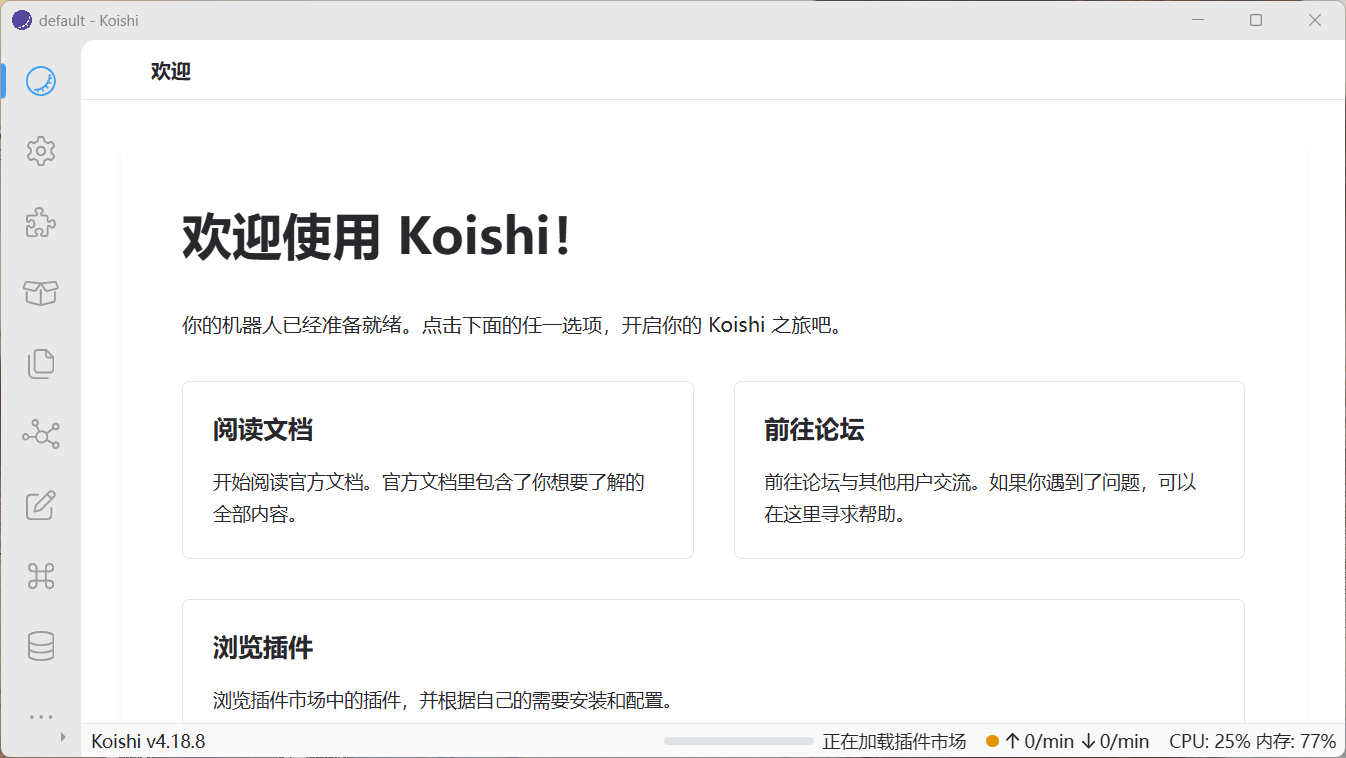Click the 欢迎 page title
Image resolution: width=1346 pixels, height=758 pixels.
tap(171, 71)
